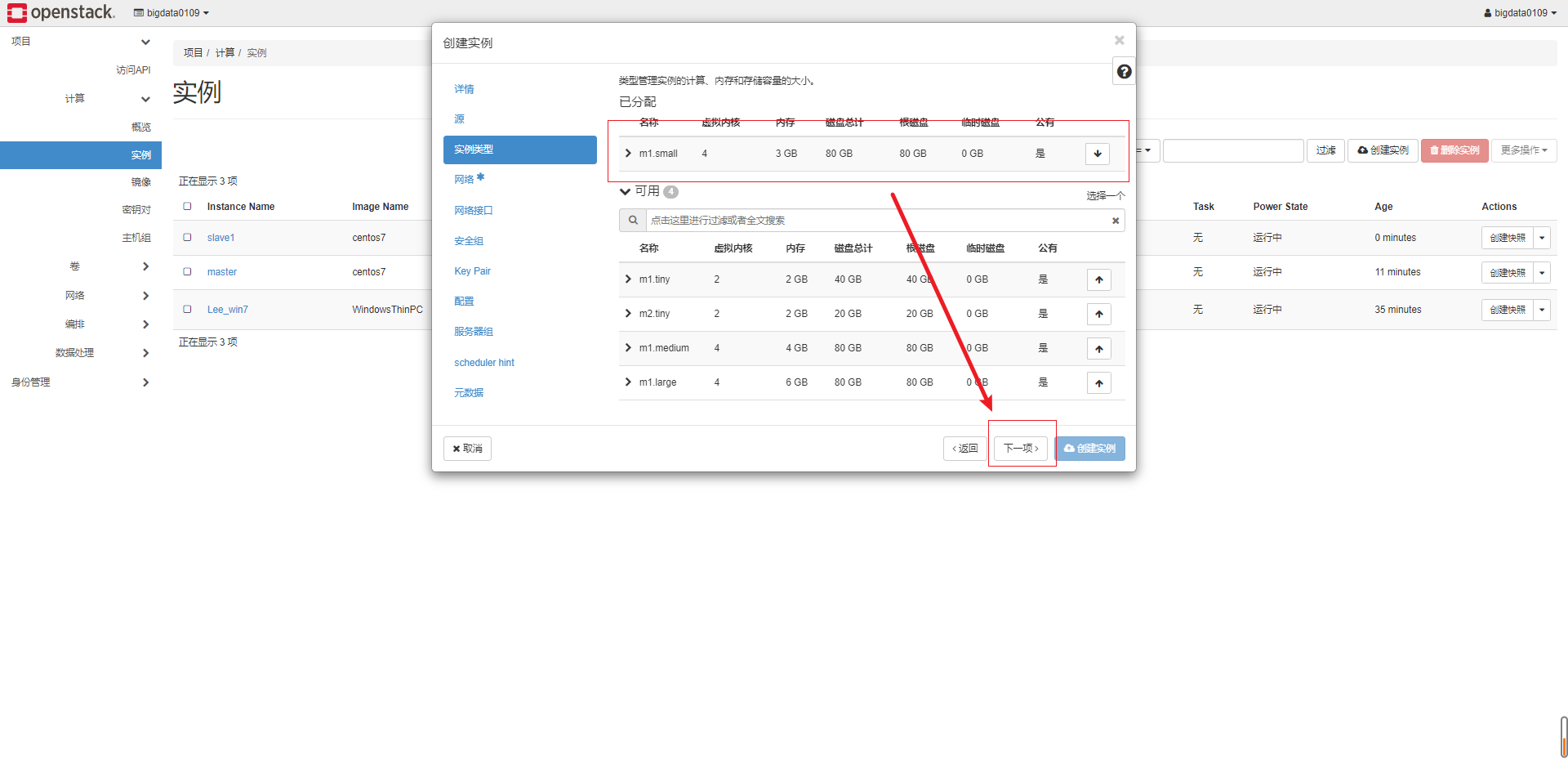Open actions dropdown for Lee_win7 row

click(x=1542, y=310)
